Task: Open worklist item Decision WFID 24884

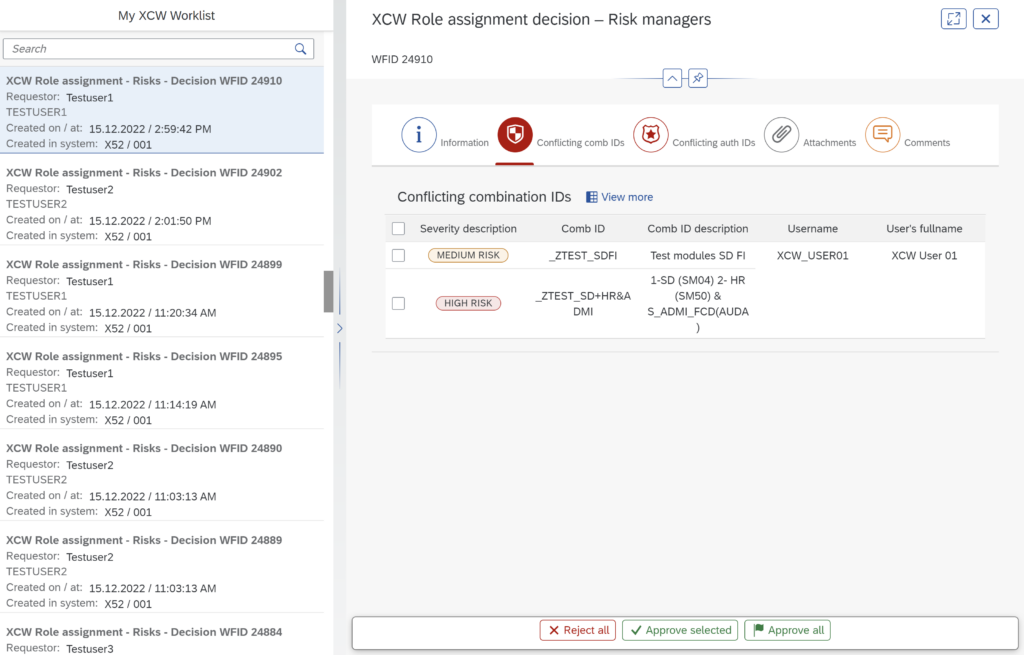Action: click(x=162, y=635)
